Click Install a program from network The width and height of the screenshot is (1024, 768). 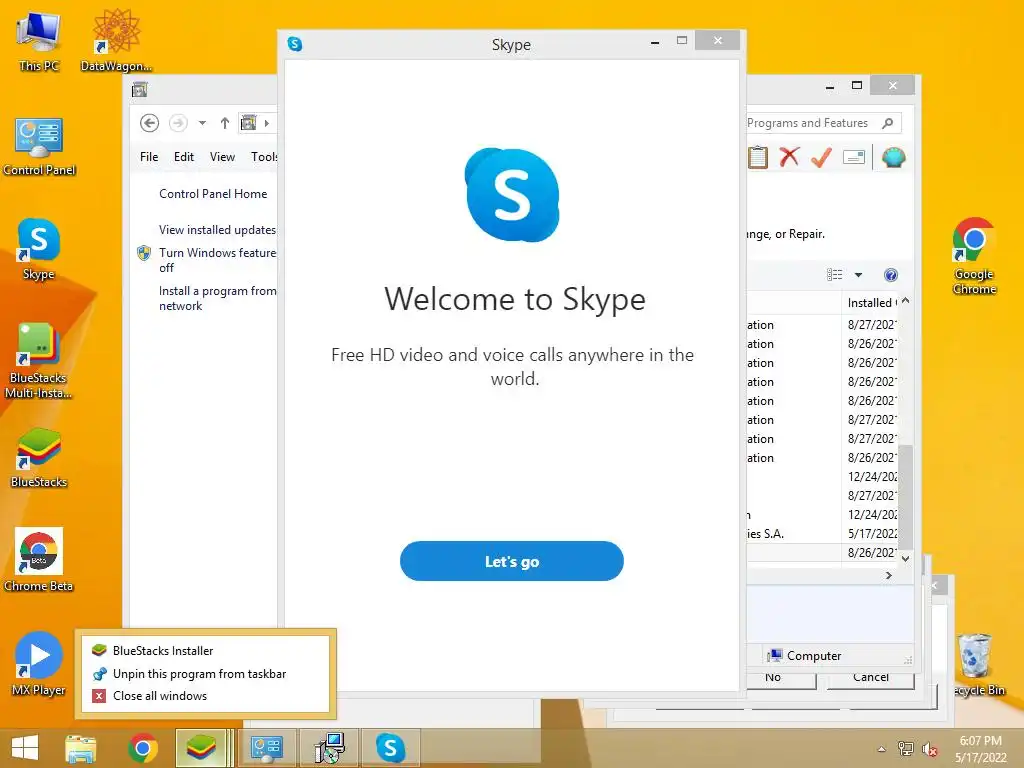[217, 298]
